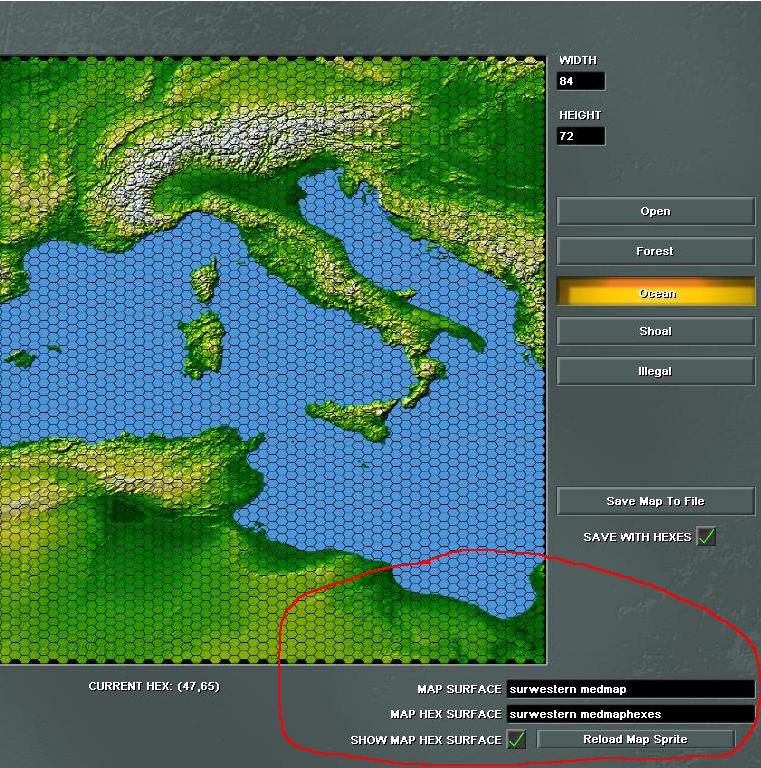Screen dimensions: 761x768
Task: Click the MAP SURFACE label
Action: 459,689
